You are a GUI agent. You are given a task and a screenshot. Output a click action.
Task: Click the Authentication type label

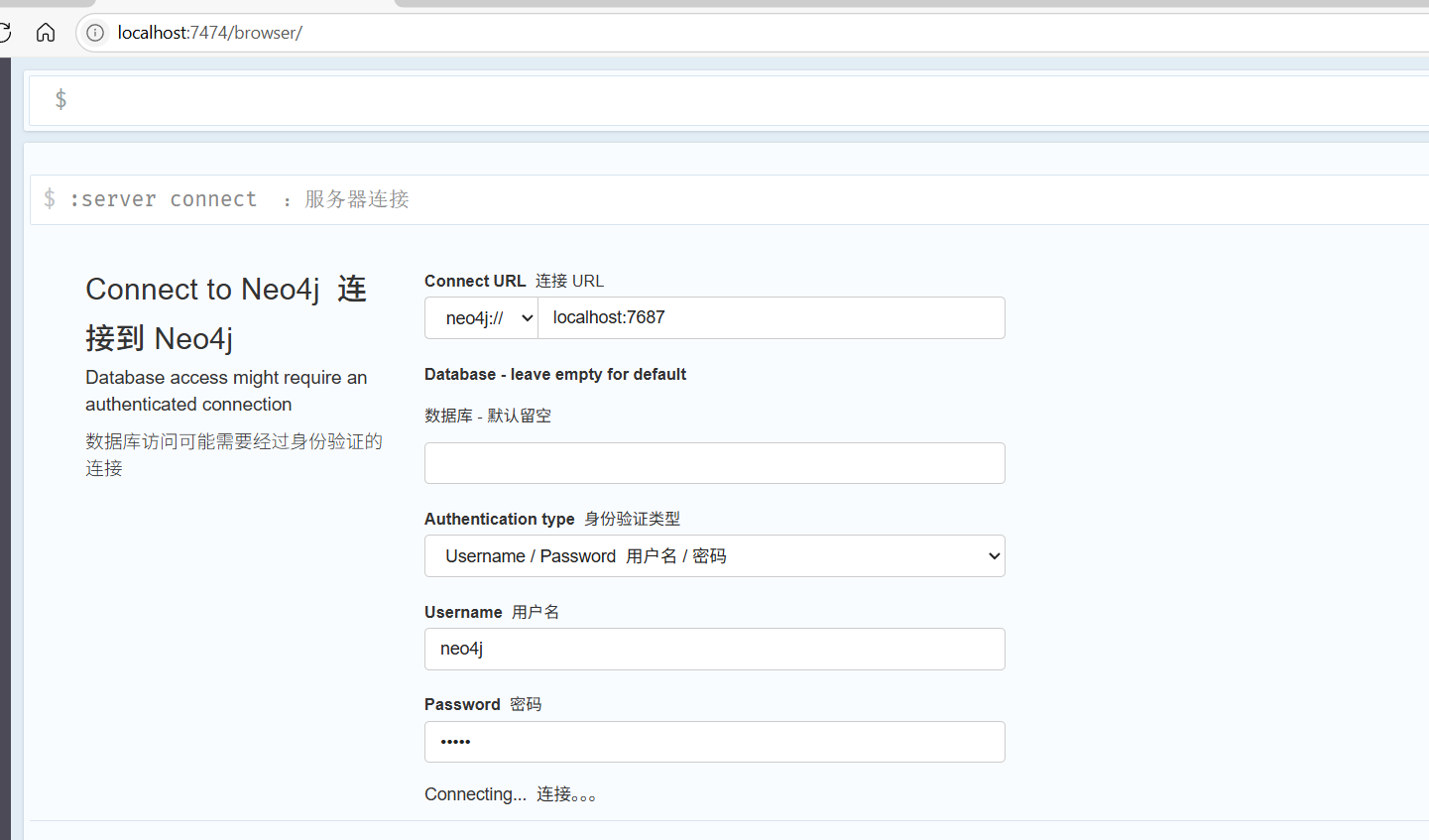tap(500, 519)
